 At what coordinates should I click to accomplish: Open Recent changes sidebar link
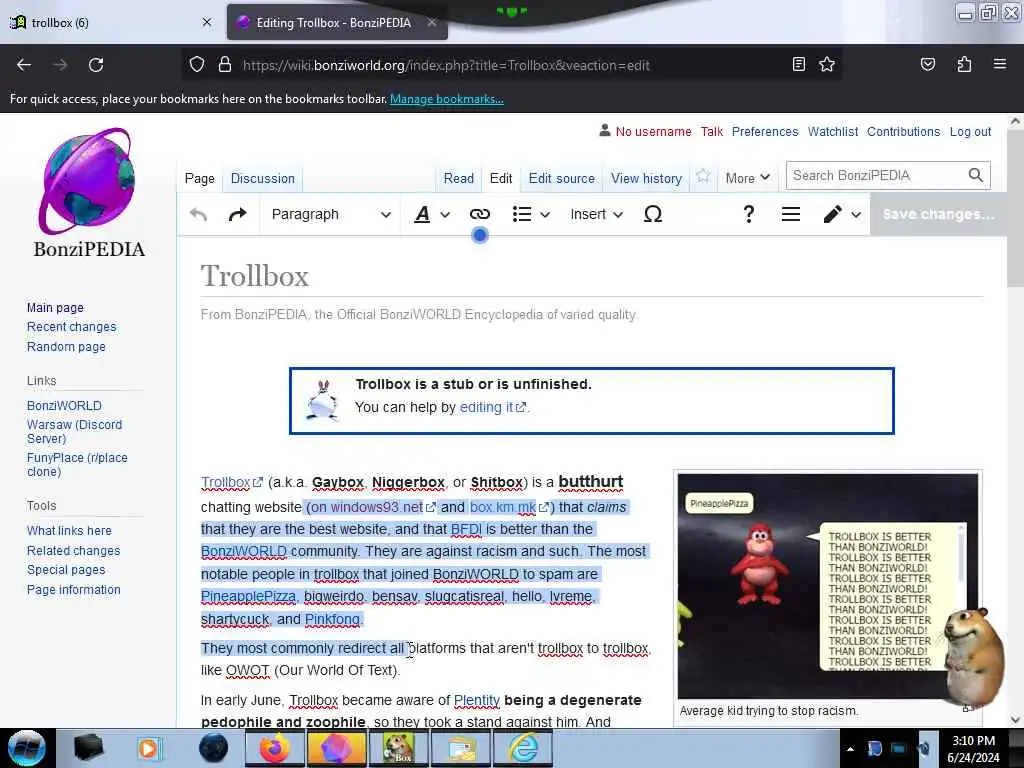point(71,327)
